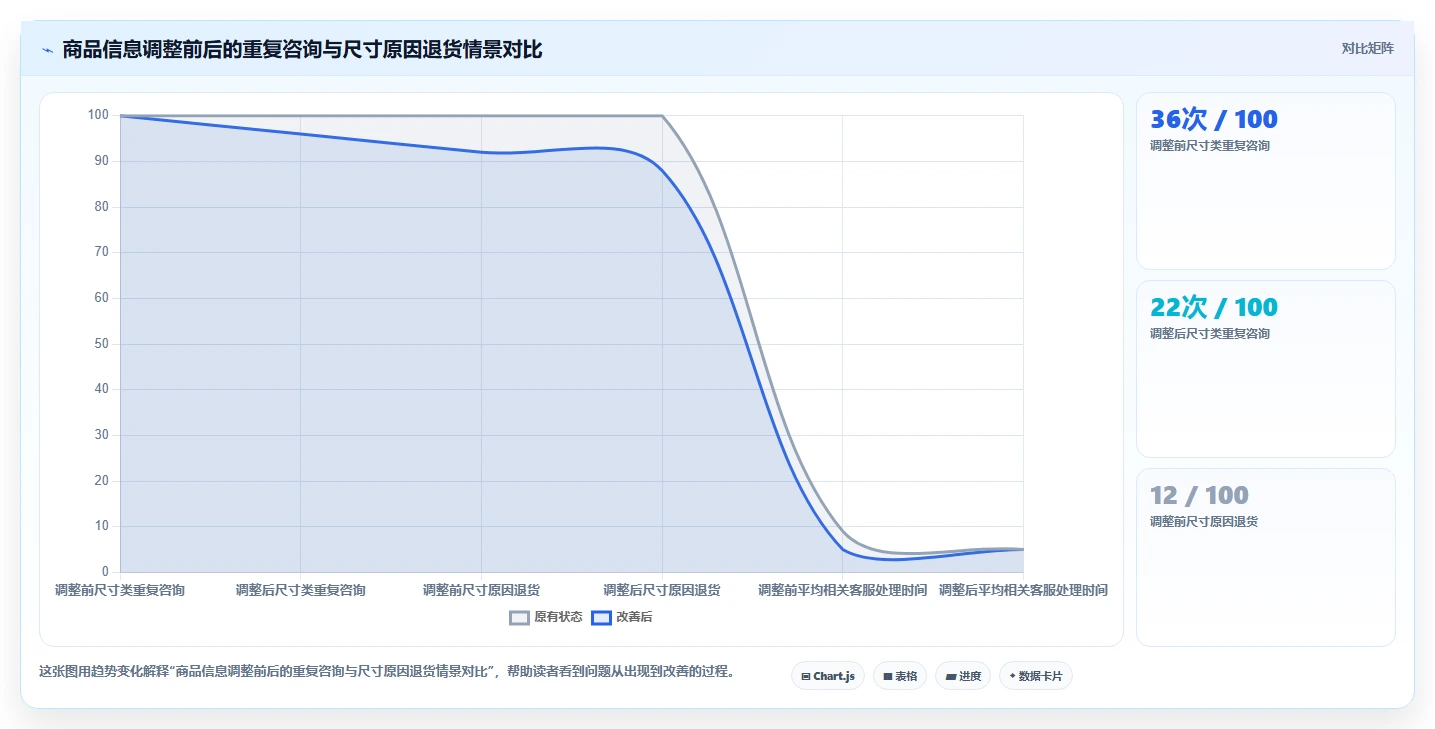Viewport: 1435px width, 729px height.
Task: Open the 22次 / 100 stat card
Action: point(1265,369)
